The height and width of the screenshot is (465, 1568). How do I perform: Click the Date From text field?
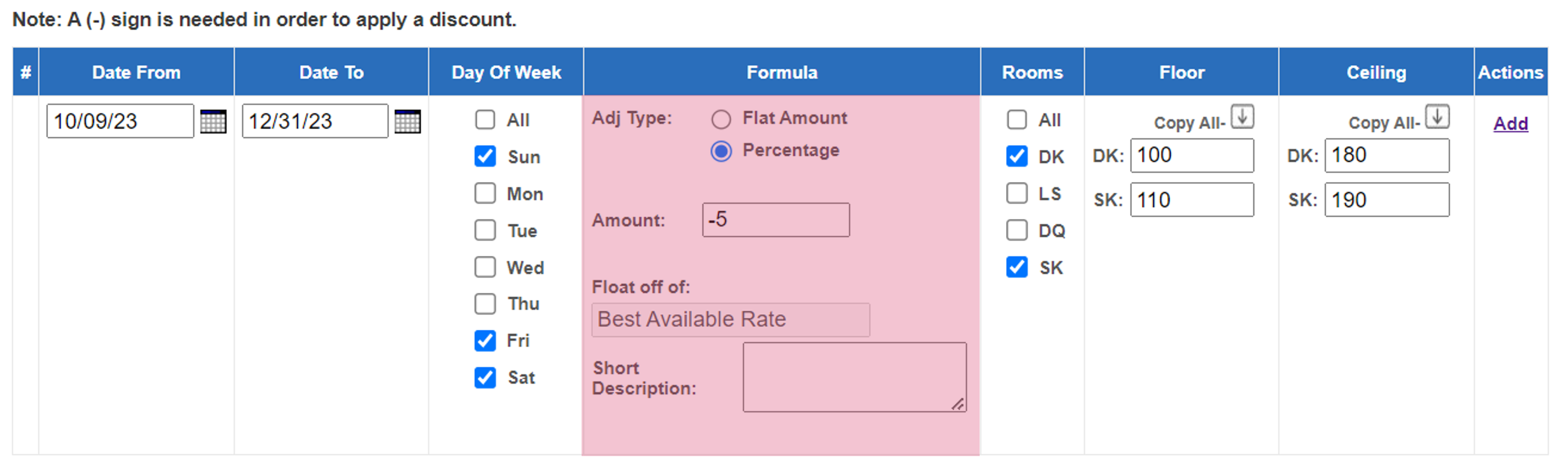120,121
